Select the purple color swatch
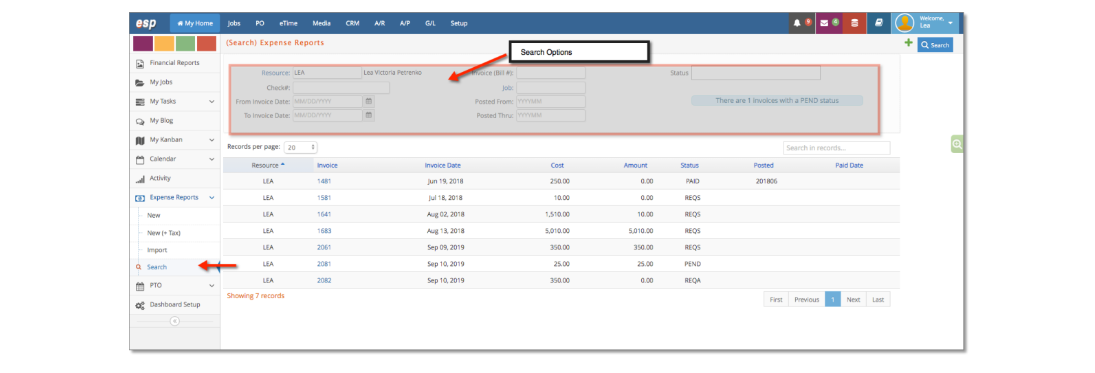 [143, 43]
